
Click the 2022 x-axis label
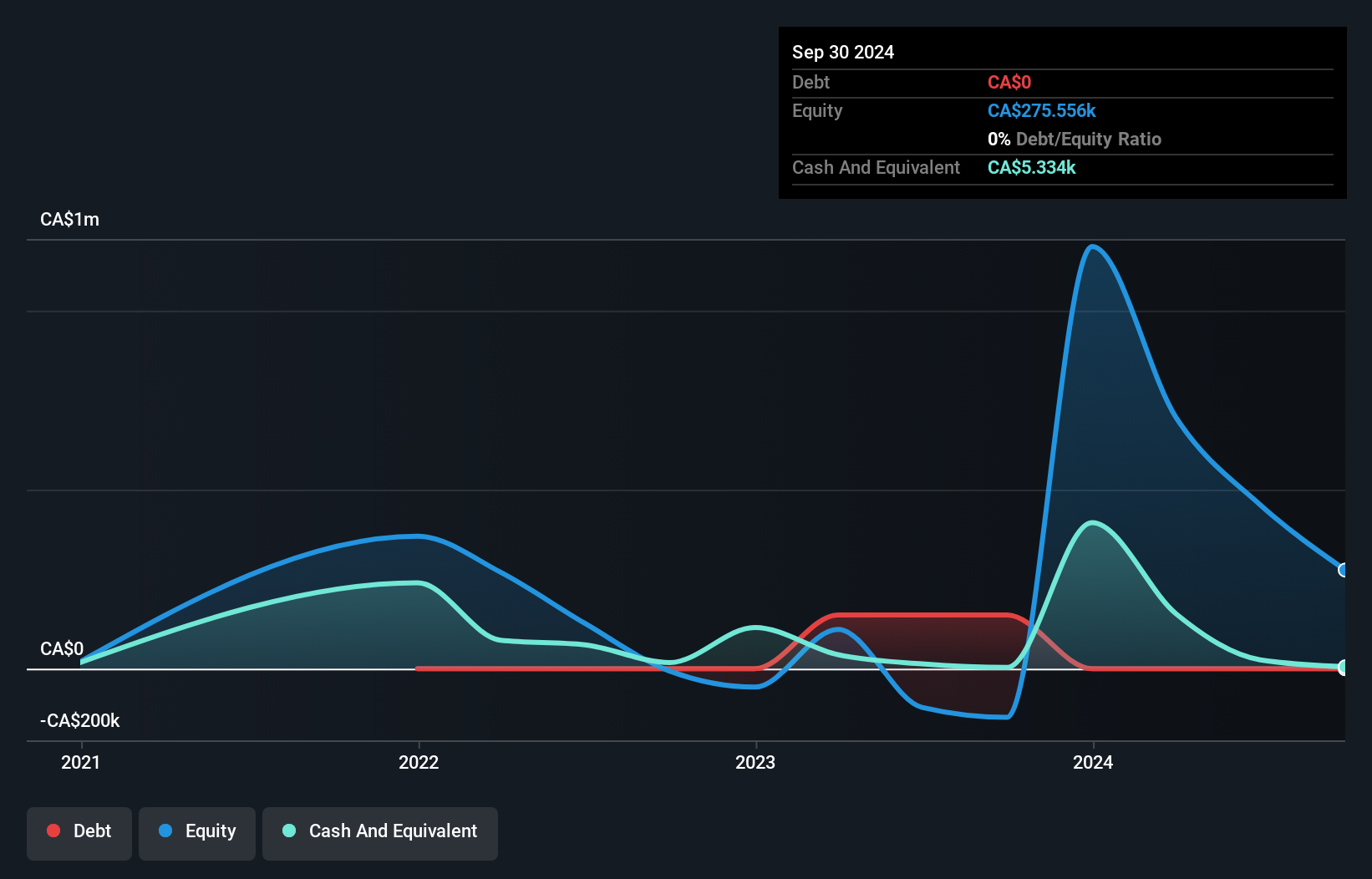(x=419, y=762)
